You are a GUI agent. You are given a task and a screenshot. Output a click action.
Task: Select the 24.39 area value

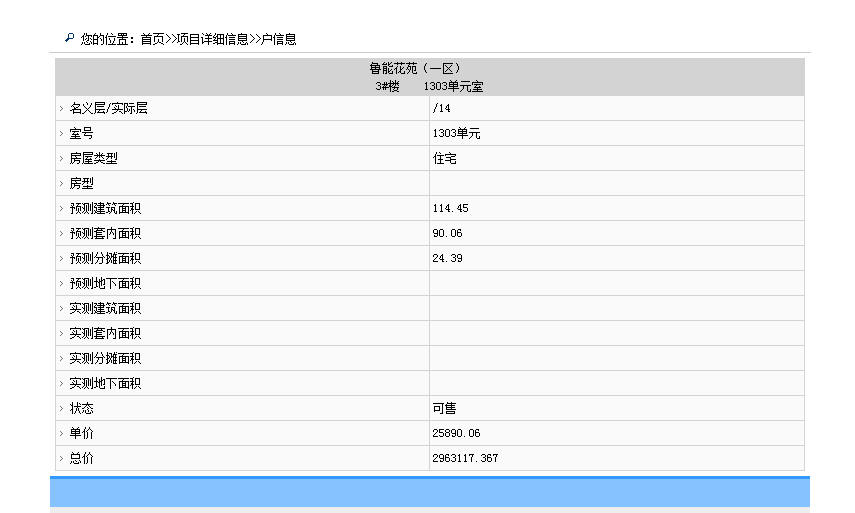(x=447, y=258)
